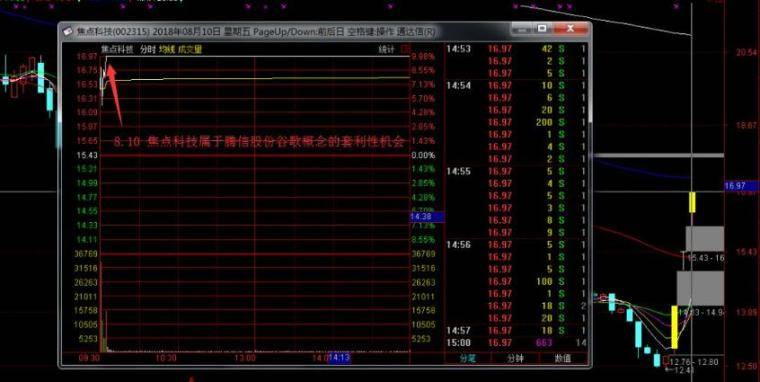The image size is (760, 382).
Task: Toggle the 成交量 volume indicator
Action: pos(190,49)
